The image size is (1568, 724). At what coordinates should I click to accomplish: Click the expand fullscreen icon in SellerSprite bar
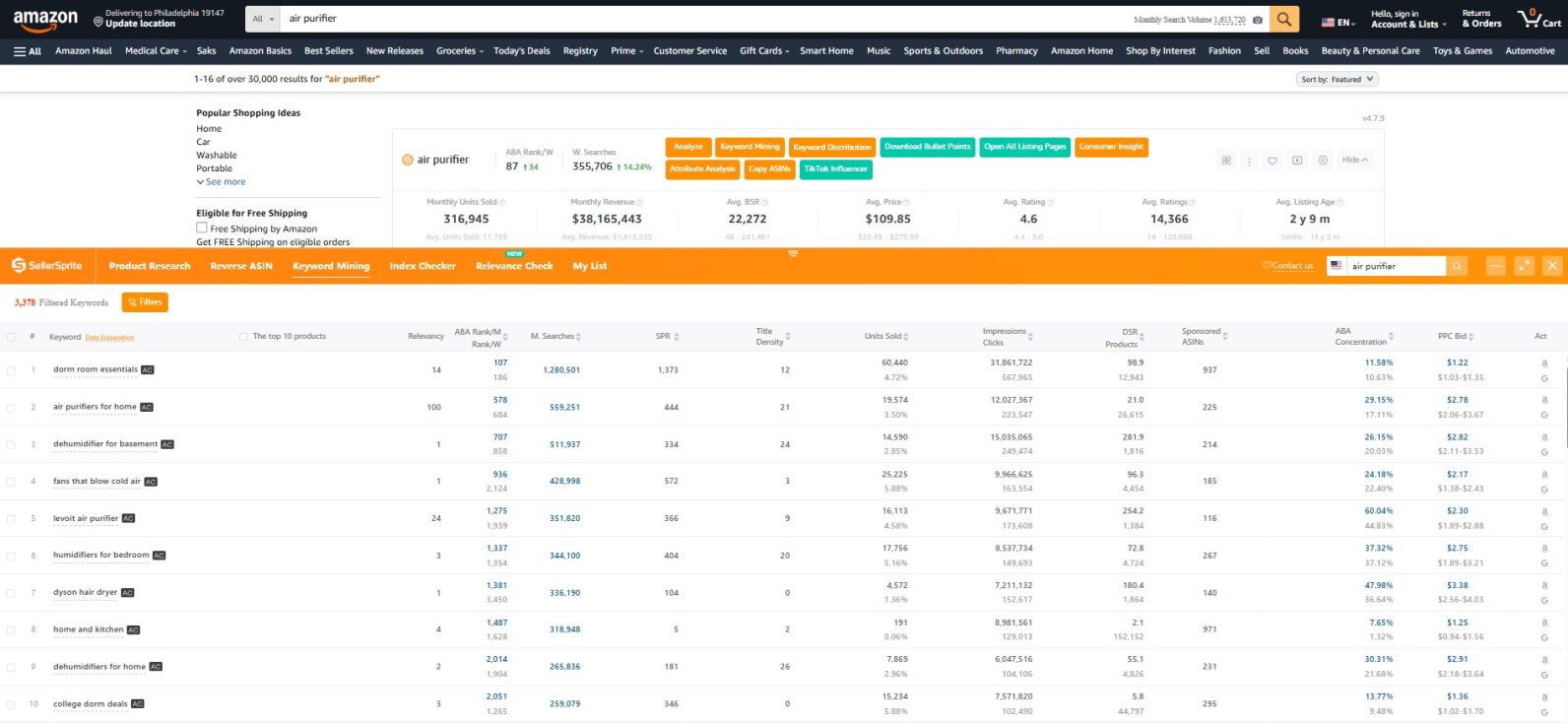coord(1524,266)
